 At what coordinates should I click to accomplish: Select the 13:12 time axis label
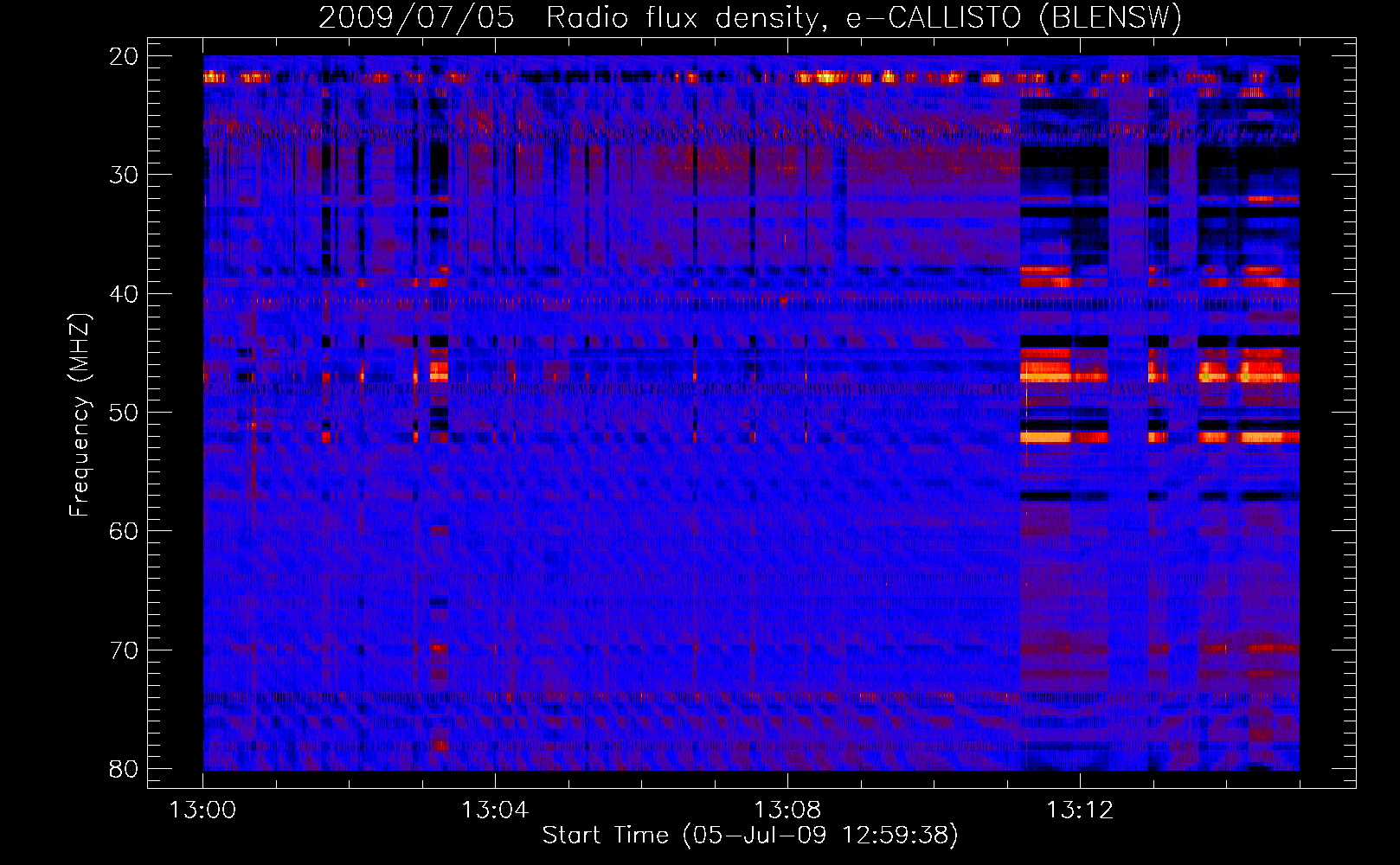point(1080,811)
